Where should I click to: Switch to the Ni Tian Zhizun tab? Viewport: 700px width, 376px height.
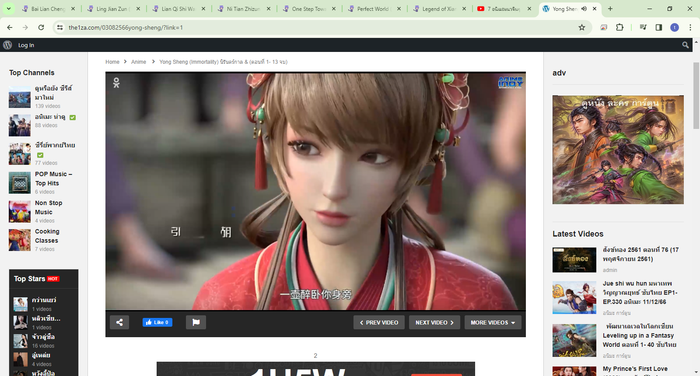[x=244, y=8]
